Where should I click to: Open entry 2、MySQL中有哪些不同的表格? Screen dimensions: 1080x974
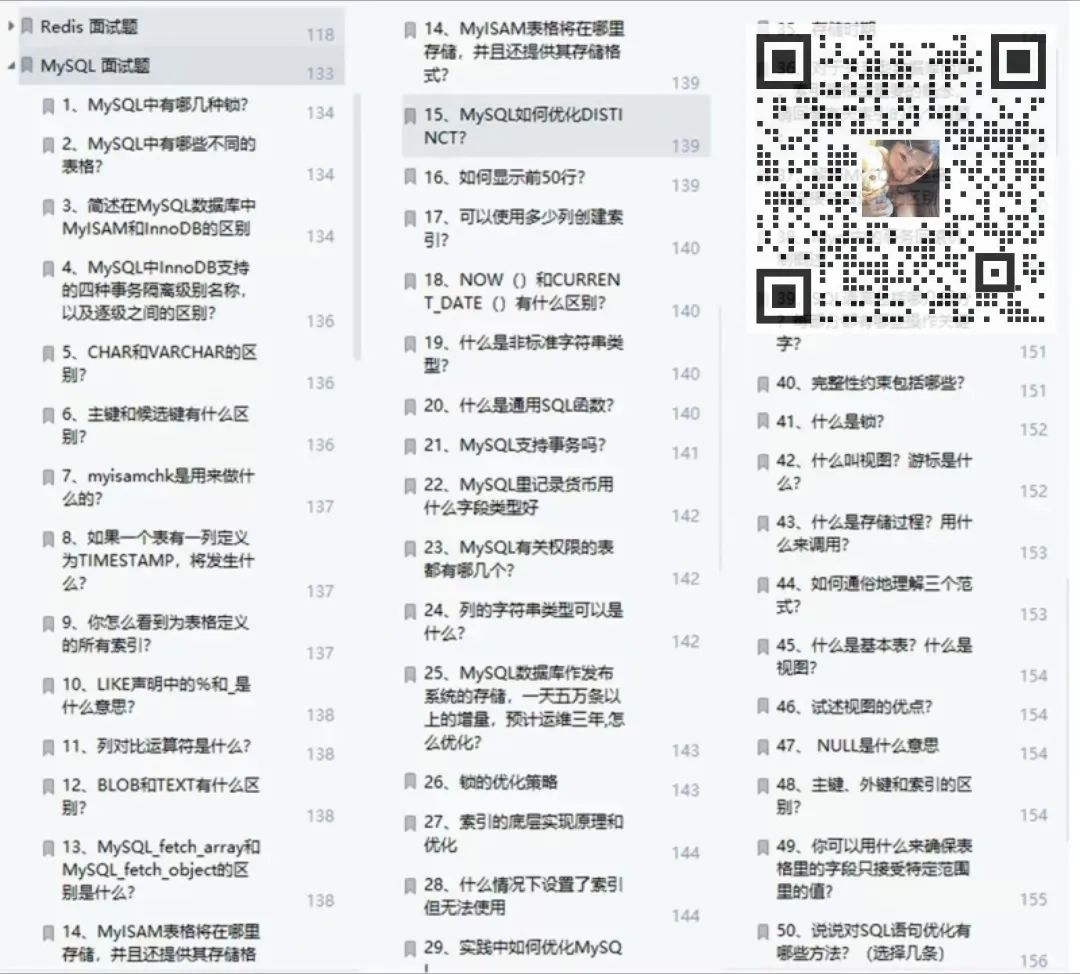(x=158, y=155)
